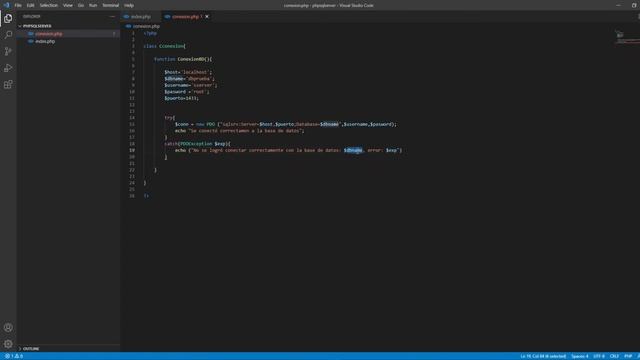Change file encoding UTF-8 in status bar
640x360 pixels.
[599, 356]
